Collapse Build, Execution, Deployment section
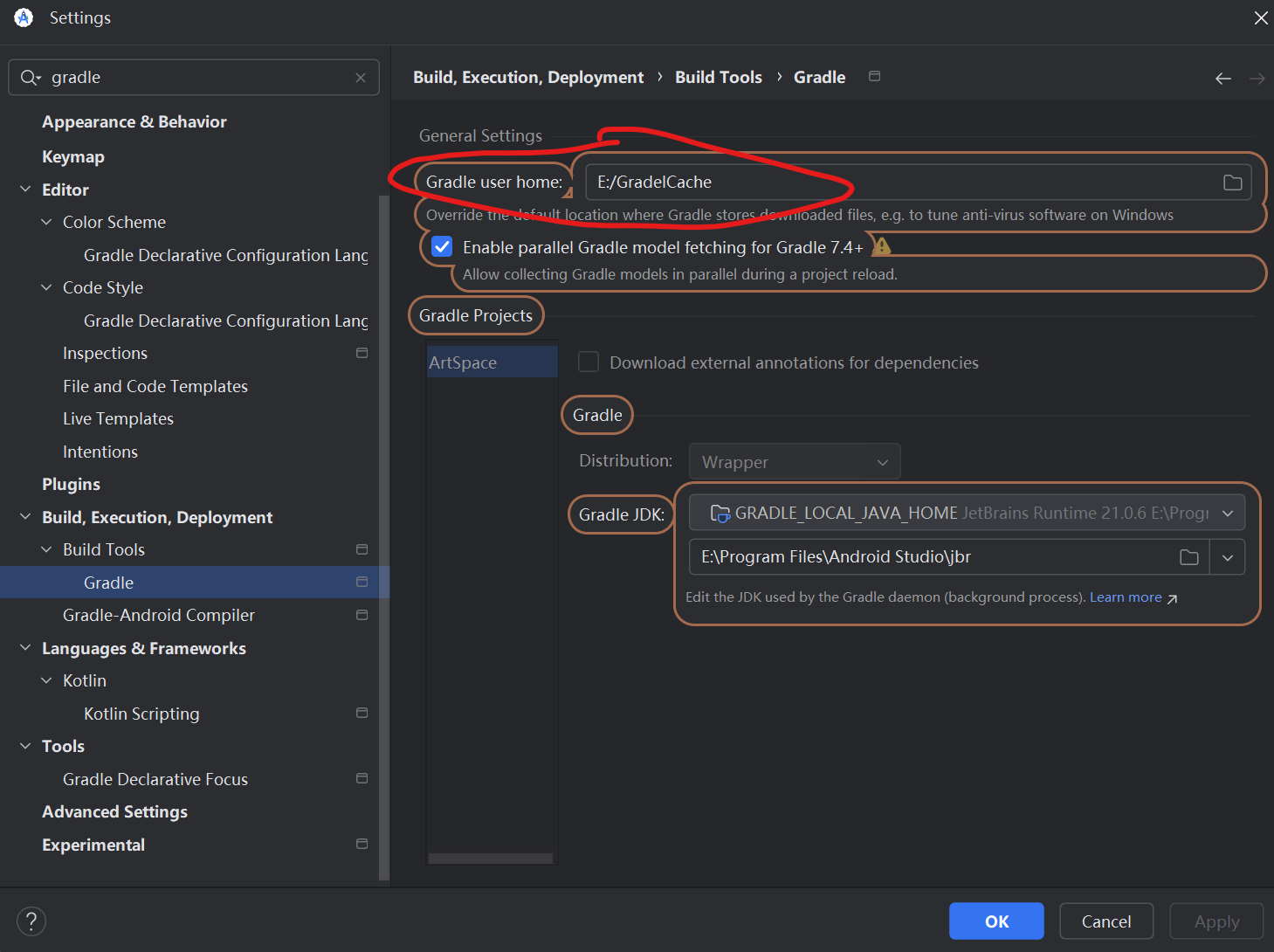Image resolution: width=1274 pixels, height=952 pixels. point(25,517)
